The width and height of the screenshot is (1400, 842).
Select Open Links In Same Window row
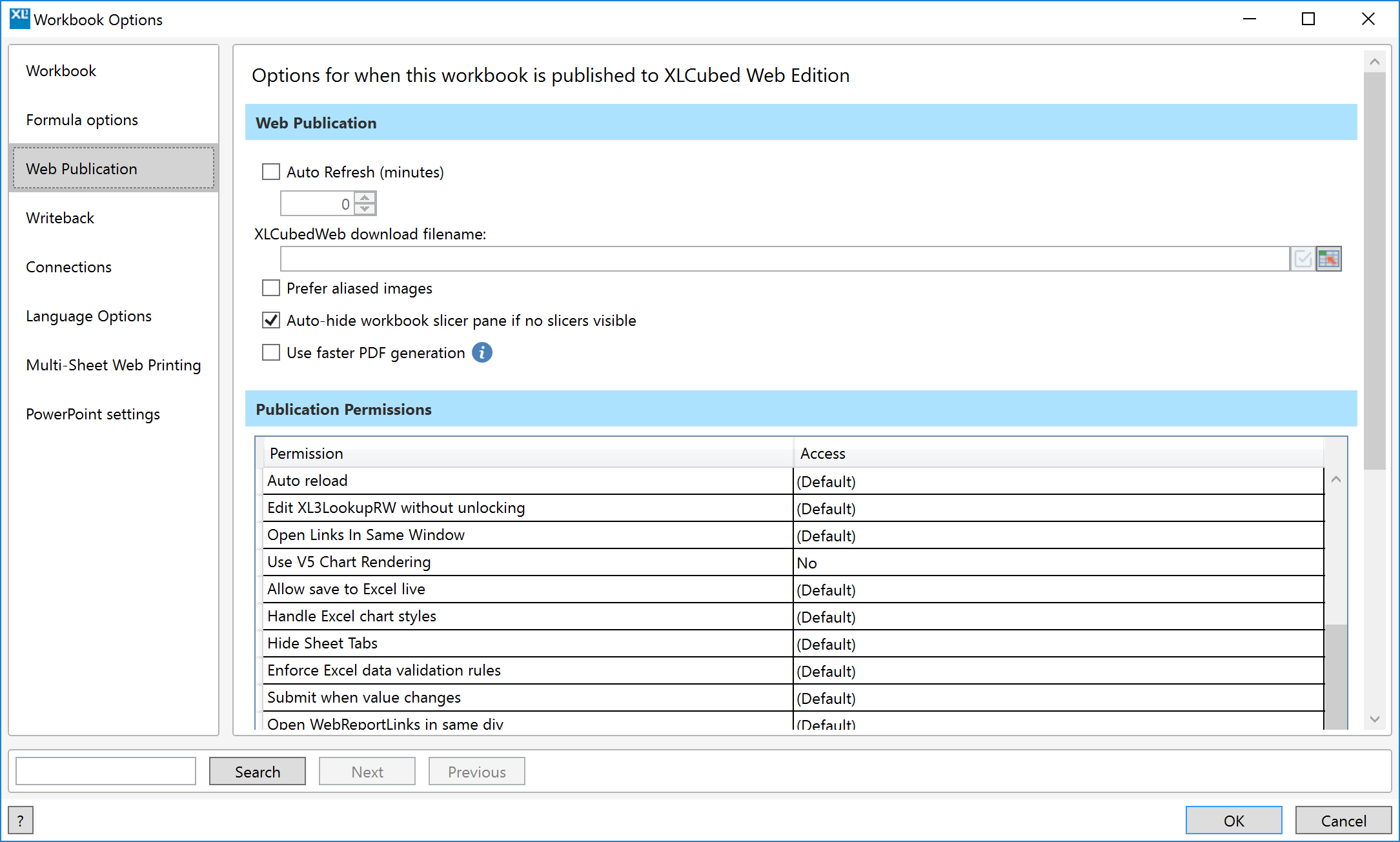528,535
